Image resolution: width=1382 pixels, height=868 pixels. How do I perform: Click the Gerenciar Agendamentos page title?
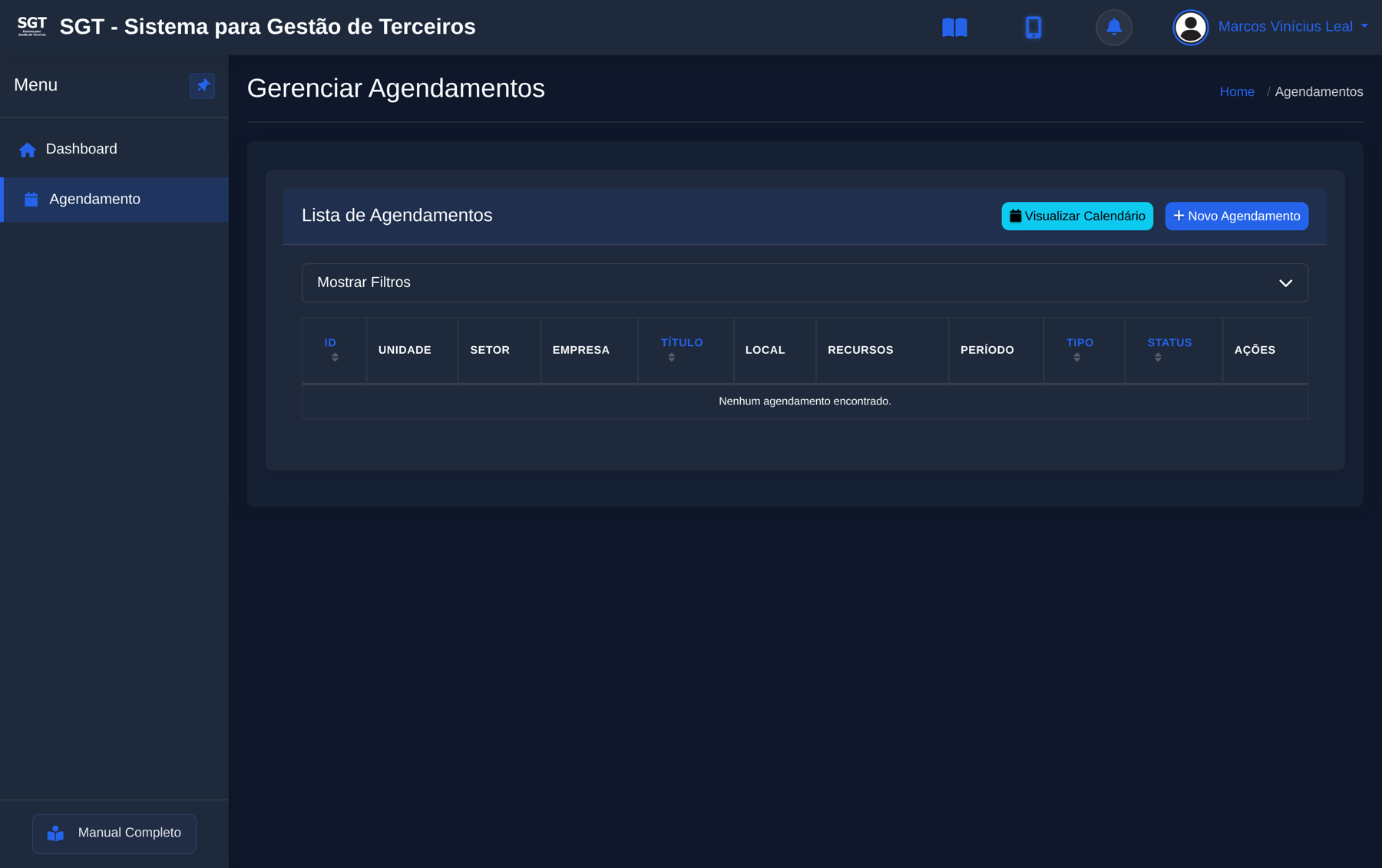tap(395, 88)
